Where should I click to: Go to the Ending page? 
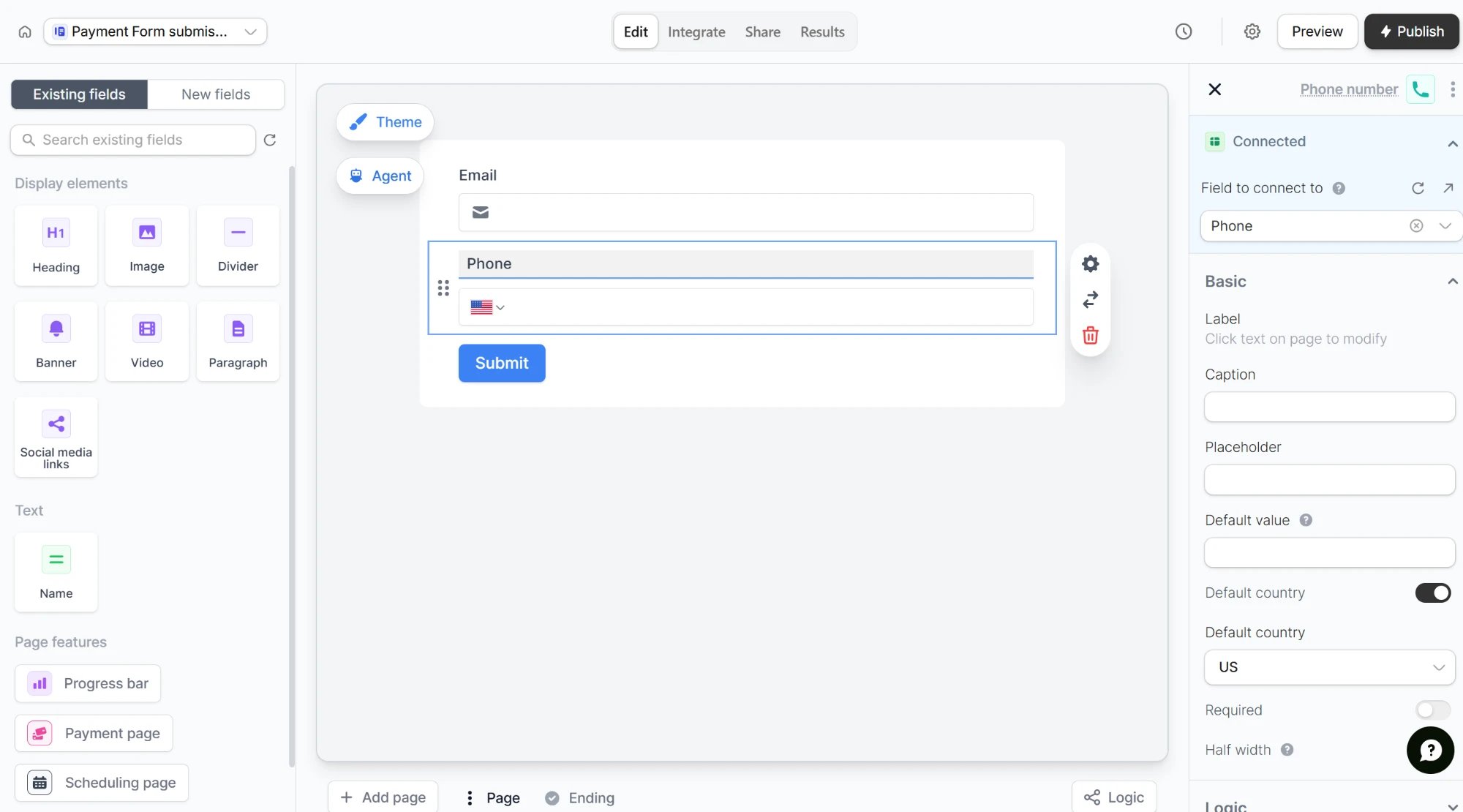click(x=580, y=797)
